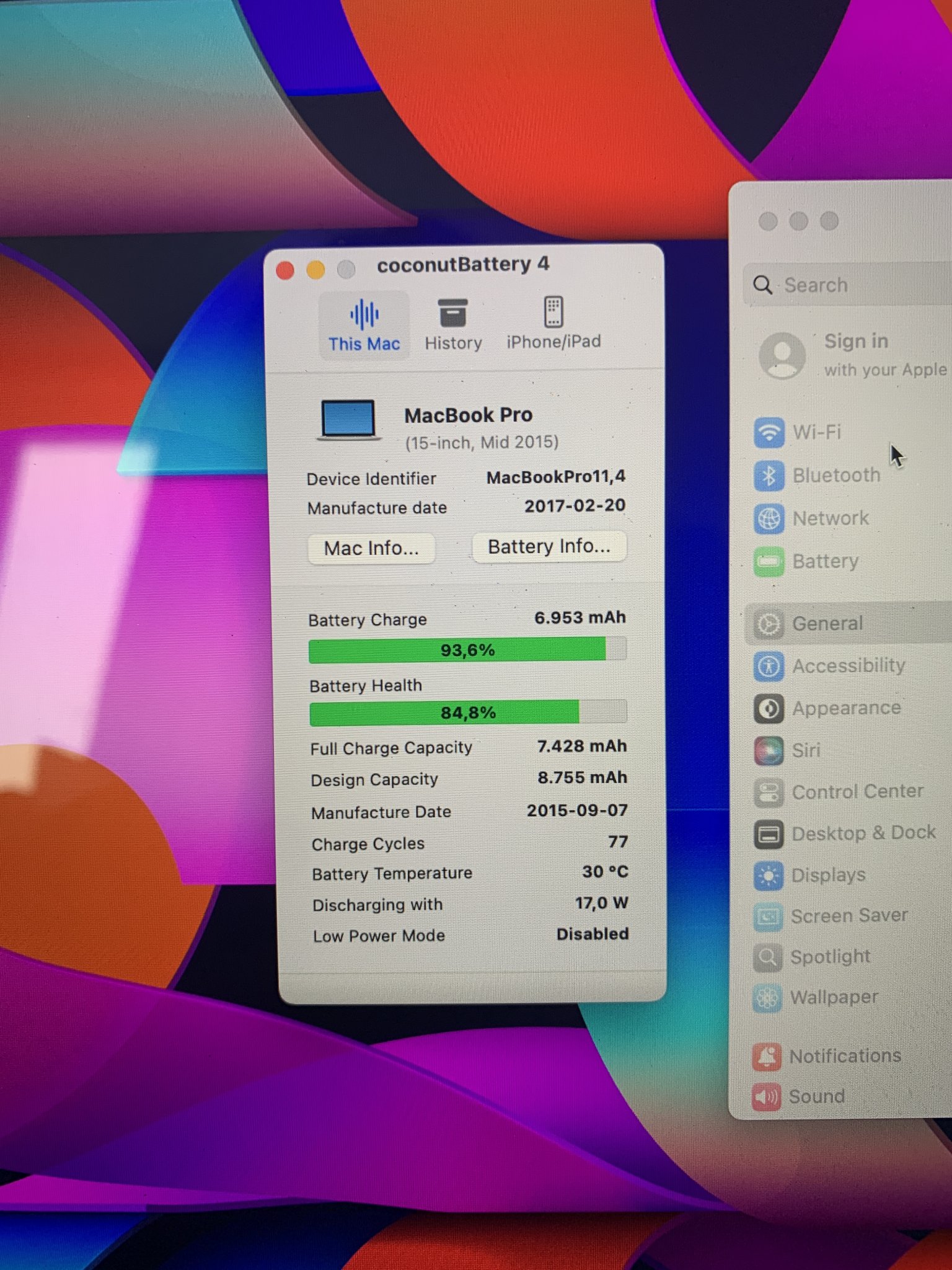Open Bluetooth settings in sidebar
The height and width of the screenshot is (1270, 952).
(835, 475)
